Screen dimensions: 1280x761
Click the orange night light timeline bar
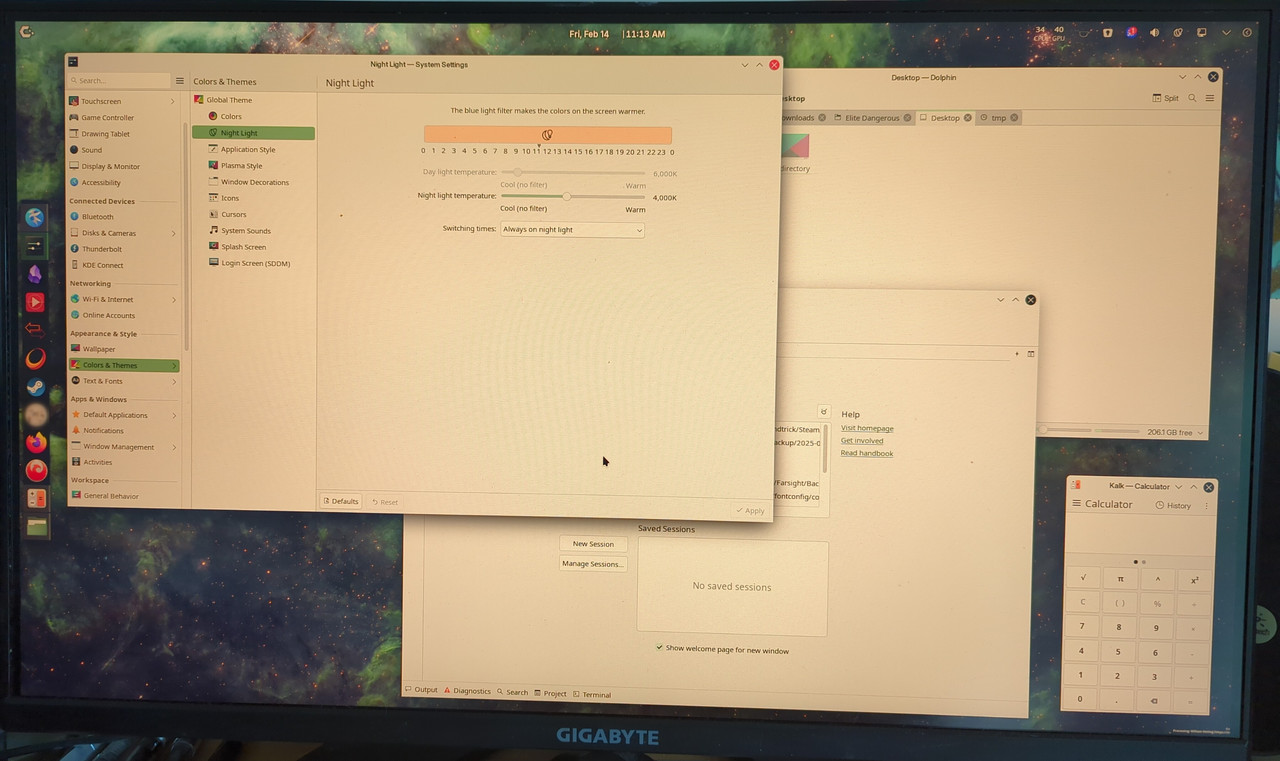tap(548, 135)
